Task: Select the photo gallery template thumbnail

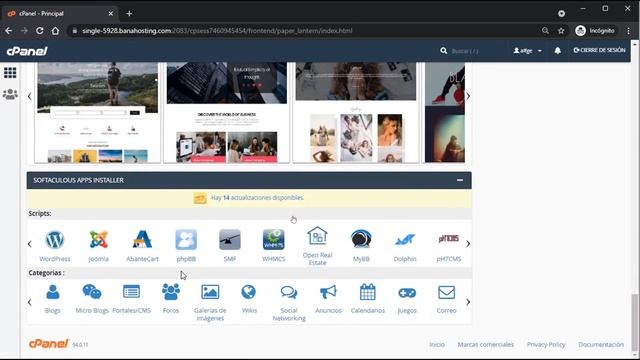Action: point(356,112)
